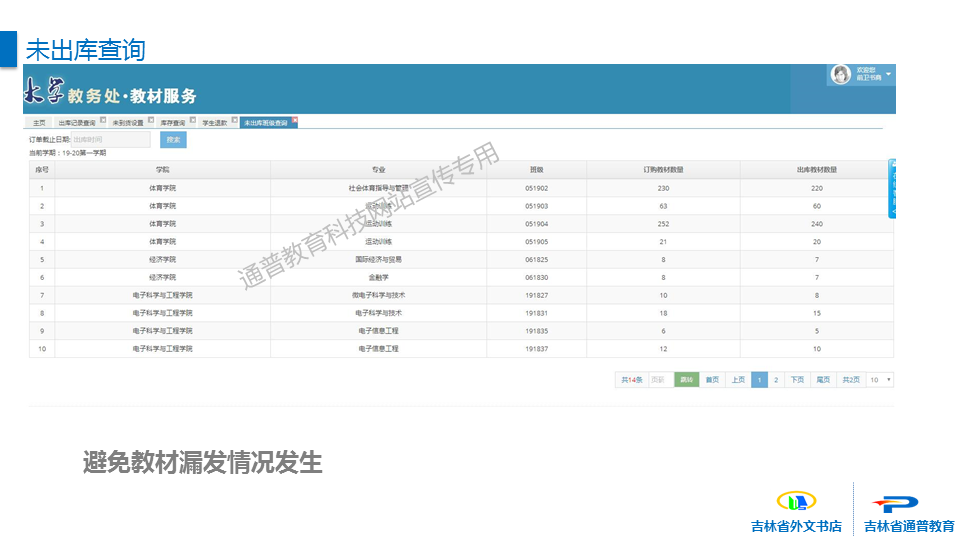960x540 pixels.
Task: Click the 吉林省通普教育 logo icon
Action: pyautogui.click(x=895, y=504)
